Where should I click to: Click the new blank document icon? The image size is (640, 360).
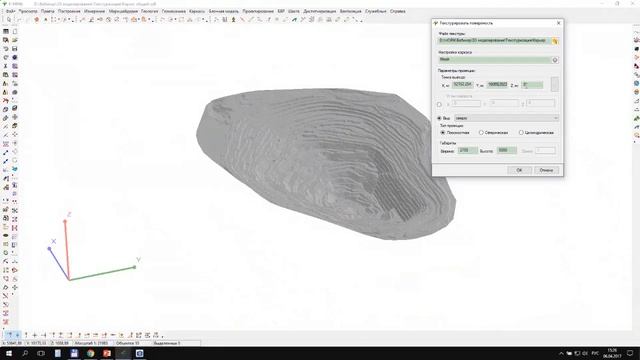point(15,31)
